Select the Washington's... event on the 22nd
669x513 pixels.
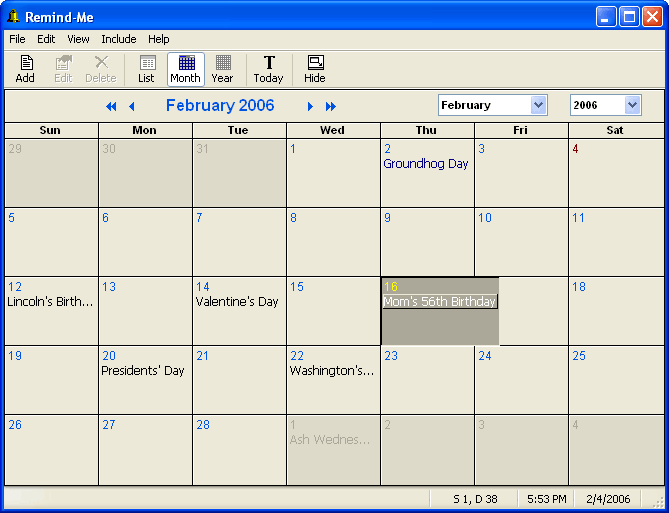(332, 371)
